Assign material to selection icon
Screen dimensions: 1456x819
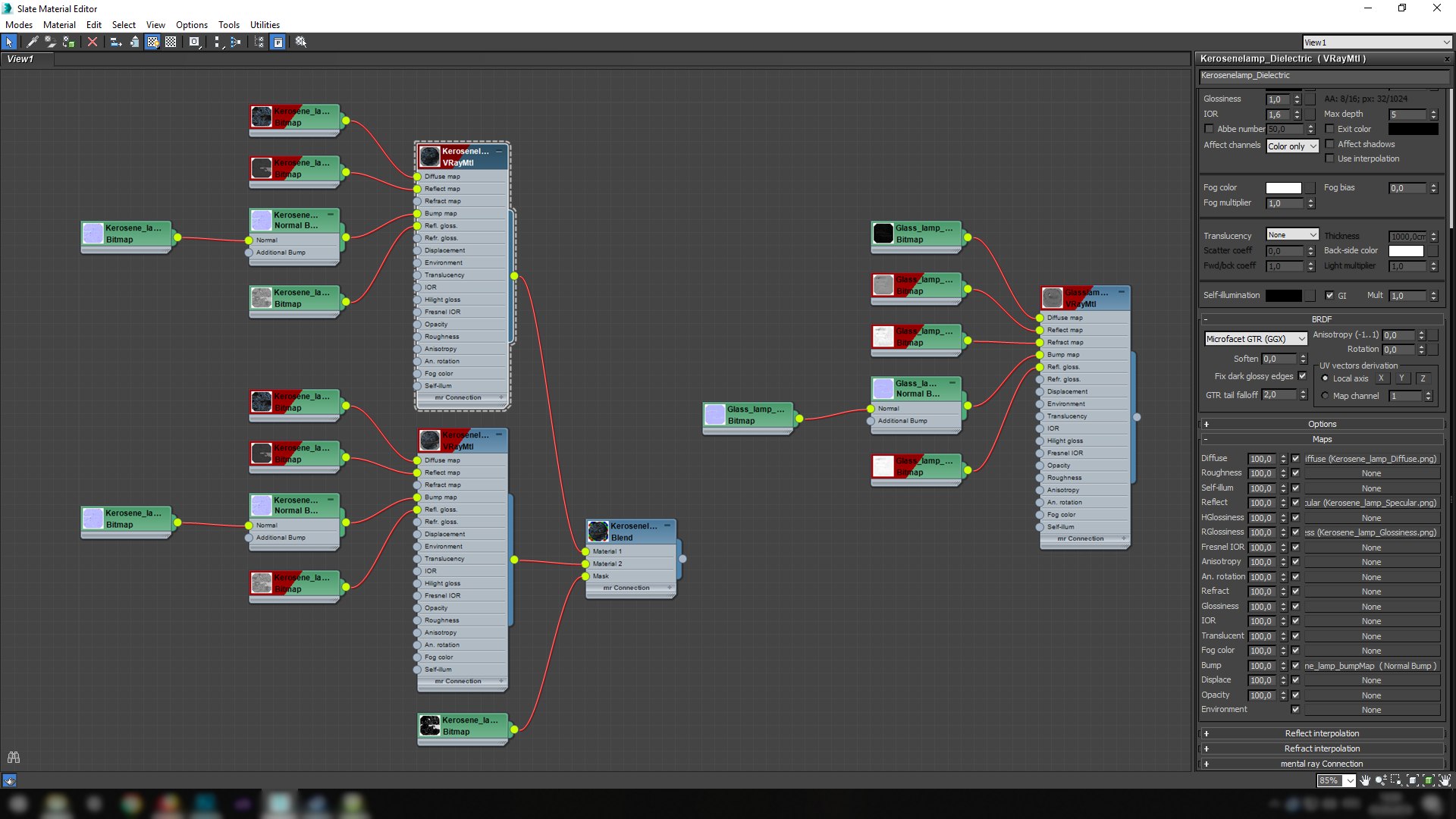coord(68,42)
